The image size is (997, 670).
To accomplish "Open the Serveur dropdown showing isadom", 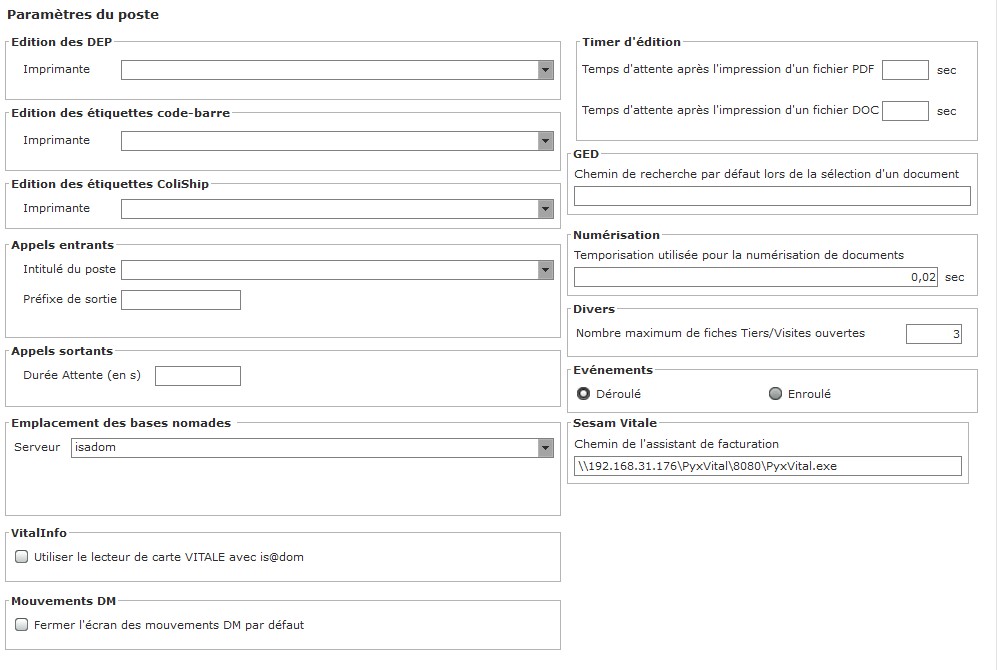I will pyautogui.click(x=545, y=448).
